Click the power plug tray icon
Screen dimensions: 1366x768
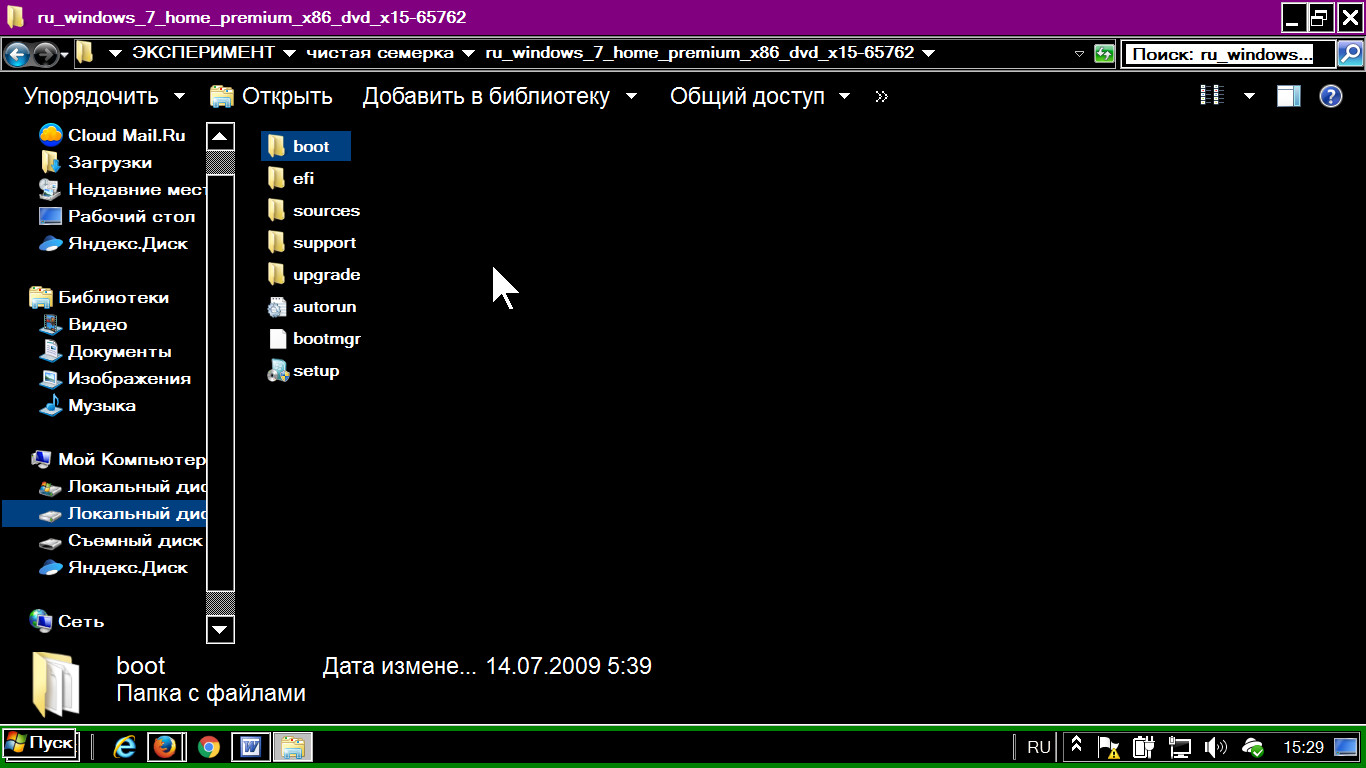pos(1144,747)
